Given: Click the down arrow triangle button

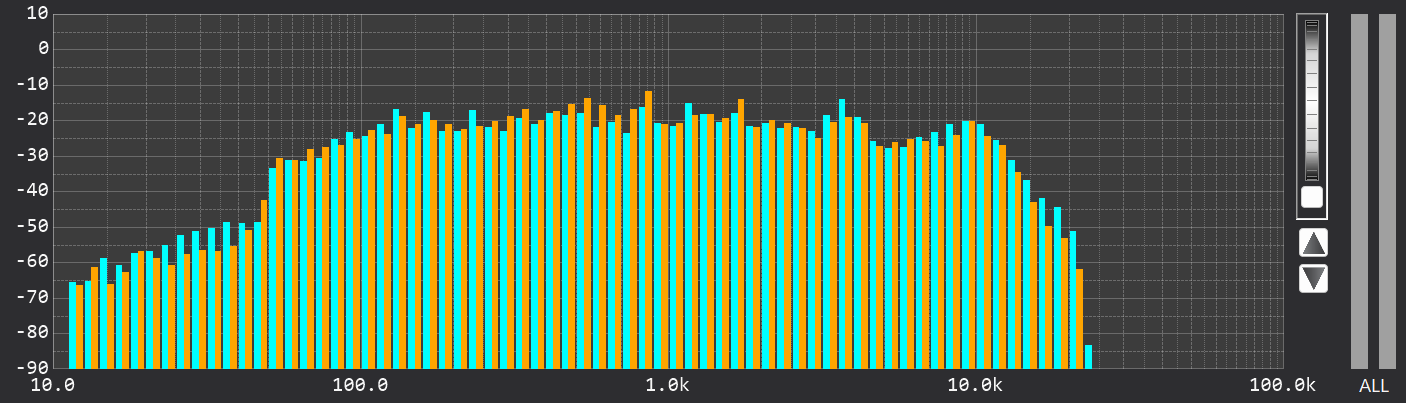Looking at the screenshot, I should 1313,278.
